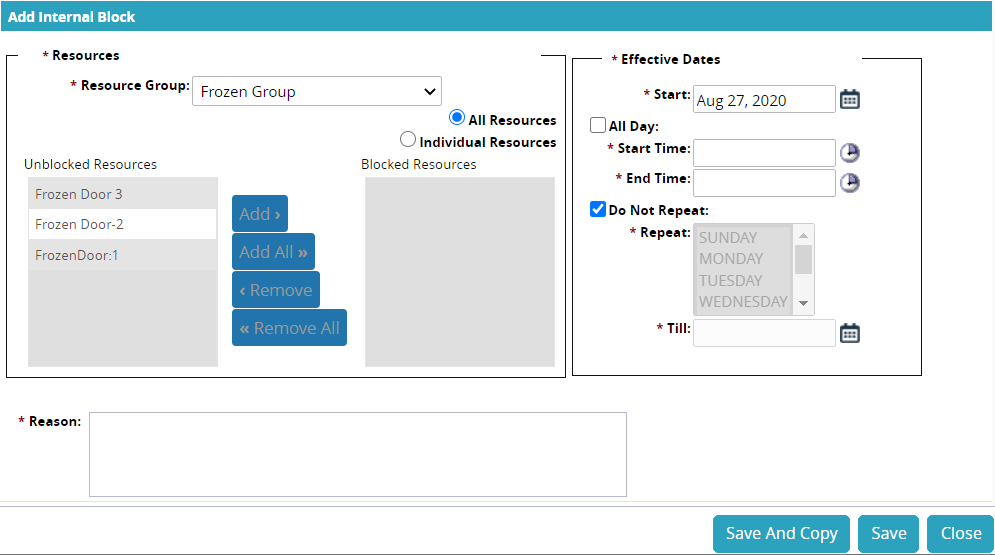
Task: Click Save And Copy button
Action: 781,534
